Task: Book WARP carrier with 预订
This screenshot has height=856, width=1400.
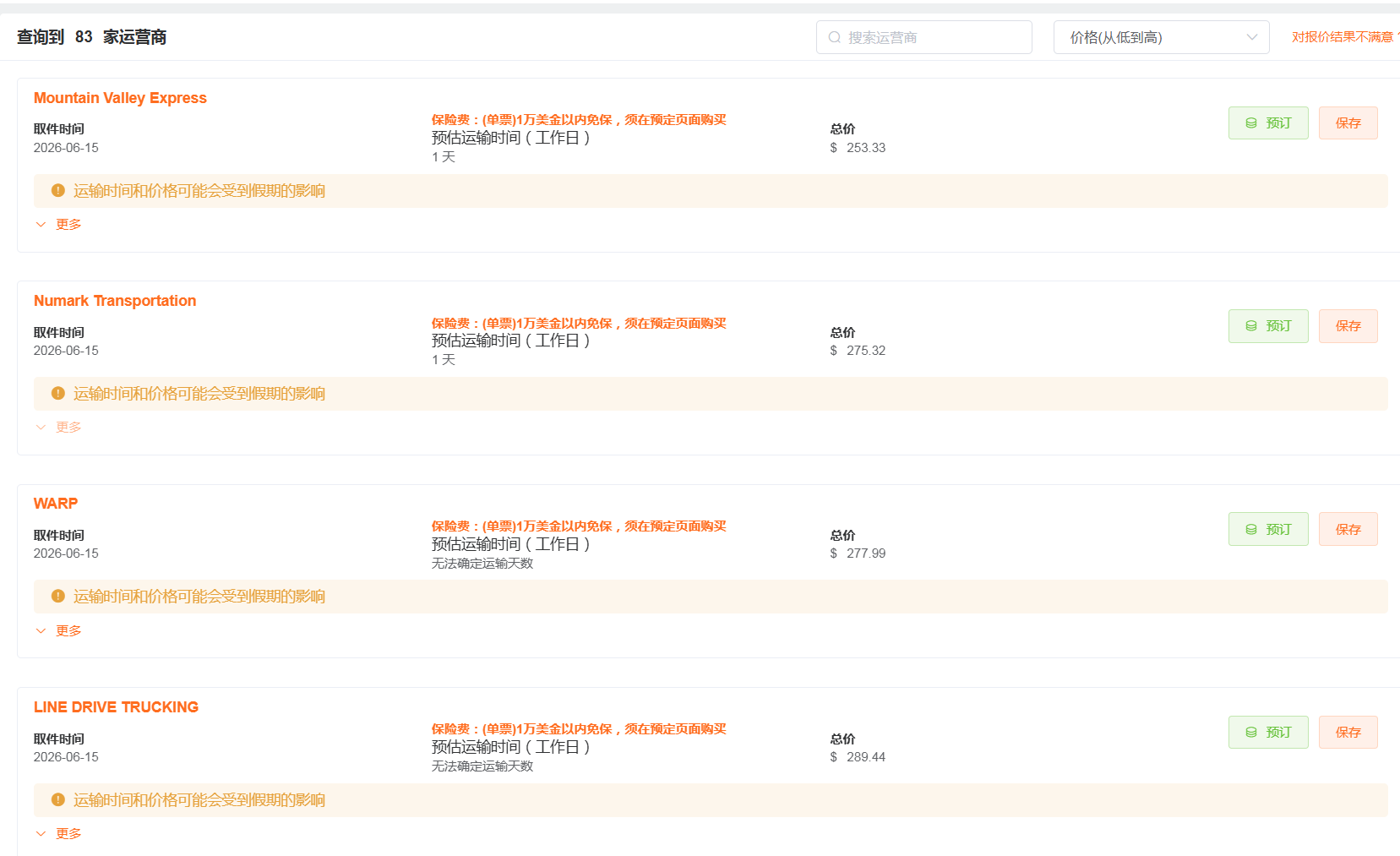Action: coord(1268,529)
